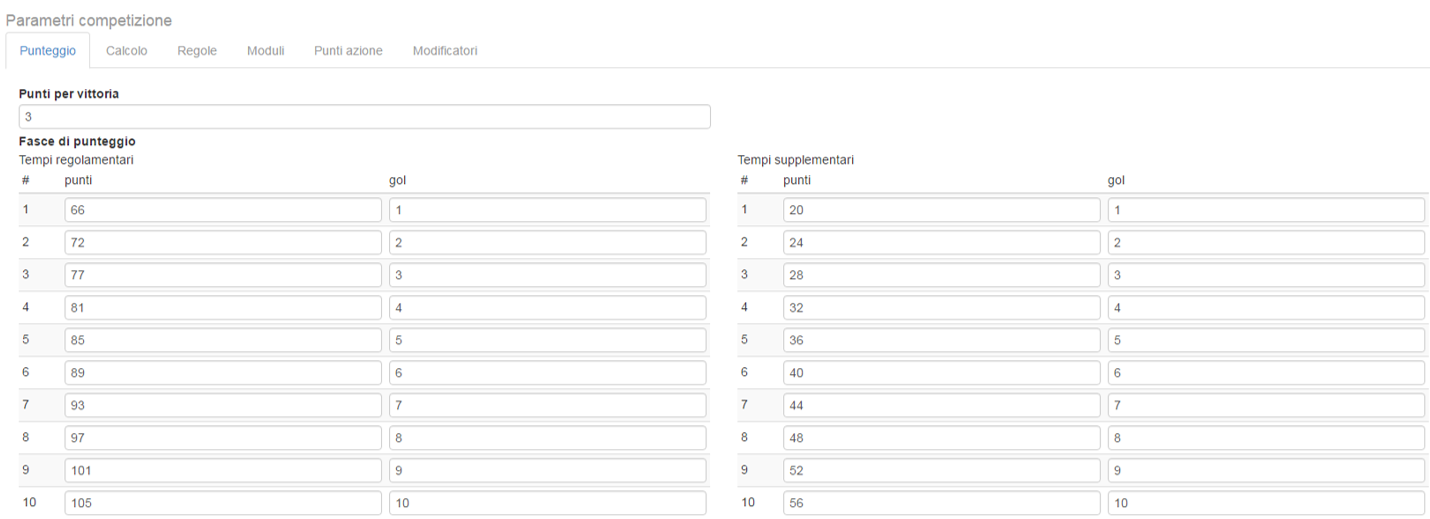
Task: Click the Punti per vittoria field
Action: click(364, 117)
